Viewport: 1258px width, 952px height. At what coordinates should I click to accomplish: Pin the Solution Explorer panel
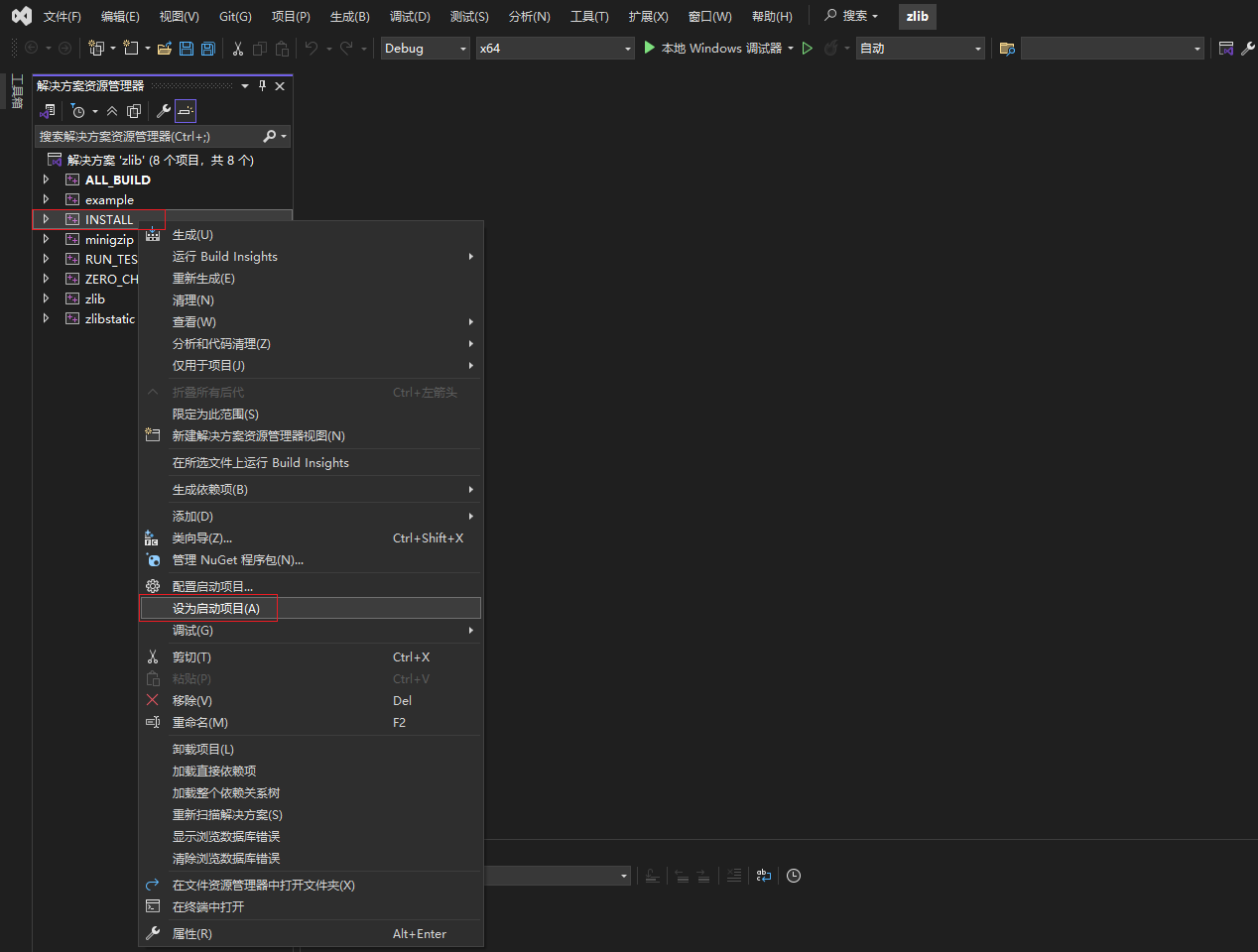(262, 86)
